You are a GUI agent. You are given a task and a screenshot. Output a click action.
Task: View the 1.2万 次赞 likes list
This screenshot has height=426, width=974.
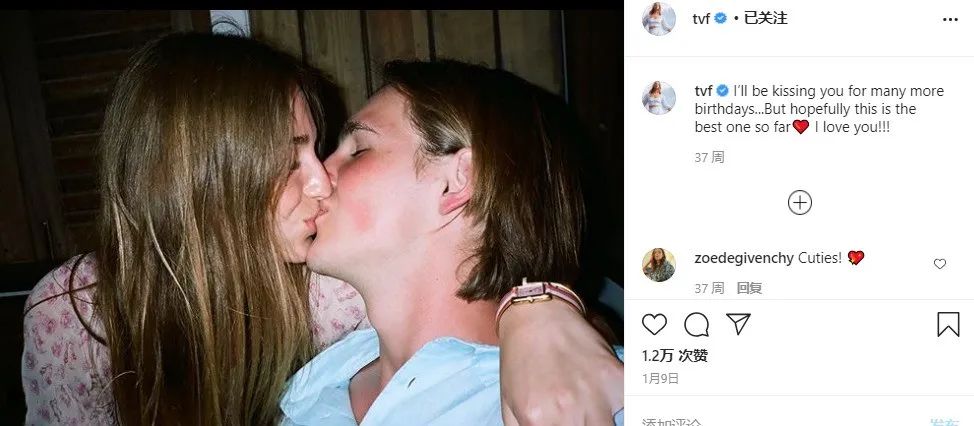tap(675, 356)
